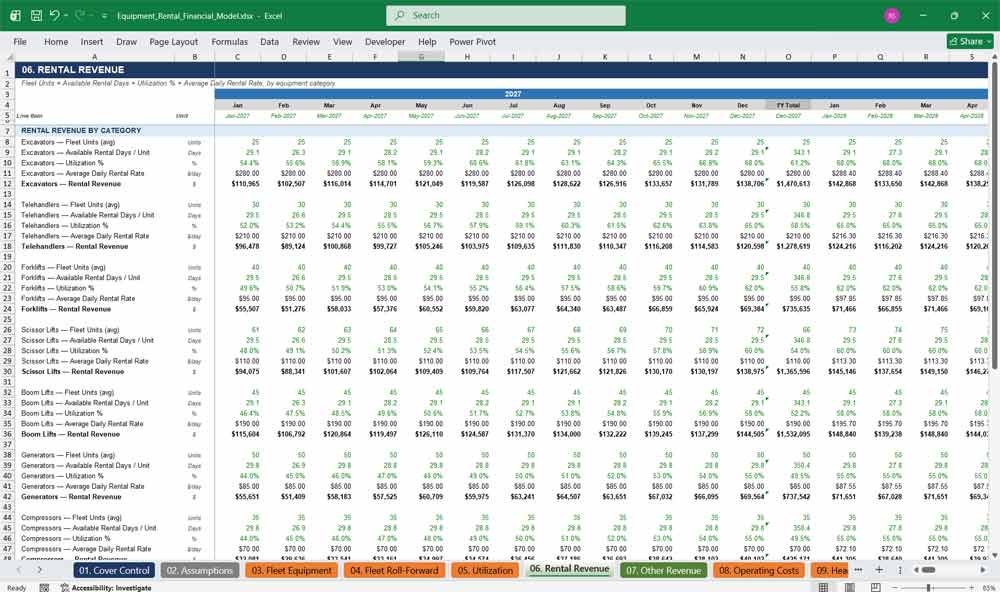Show more sheet tabs via ellipsis
1000x592 pixels.
[x=858, y=570]
